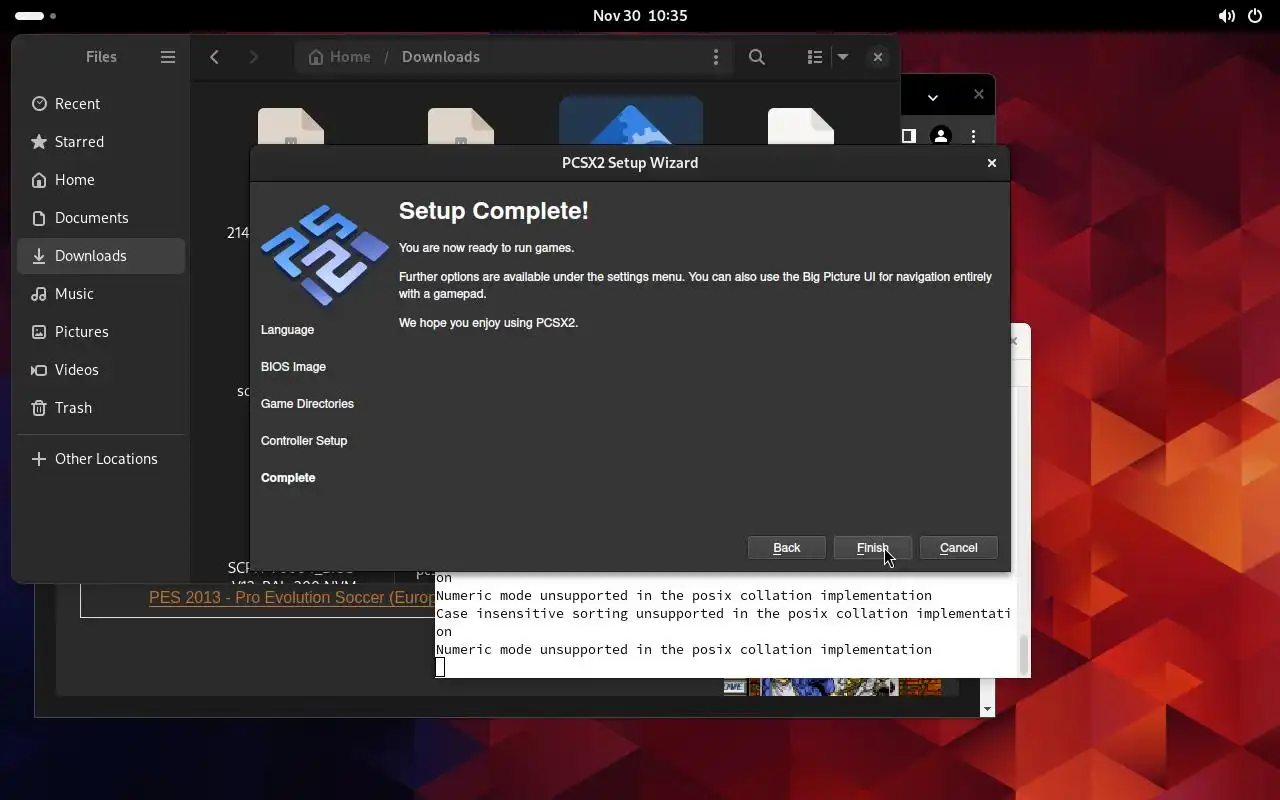Toggle list view in Files window
The width and height of the screenshot is (1280, 800).
815,57
